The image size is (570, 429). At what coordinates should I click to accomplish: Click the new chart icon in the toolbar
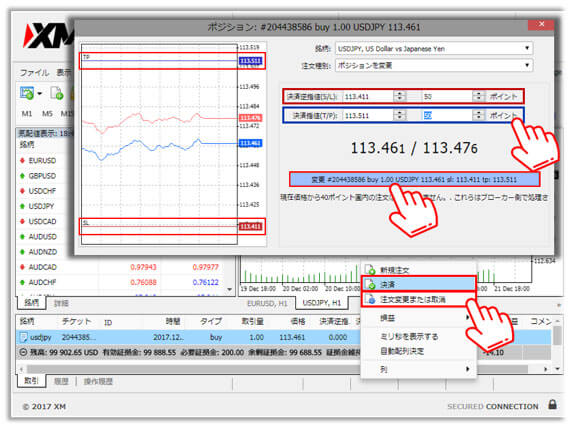point(27,93)
